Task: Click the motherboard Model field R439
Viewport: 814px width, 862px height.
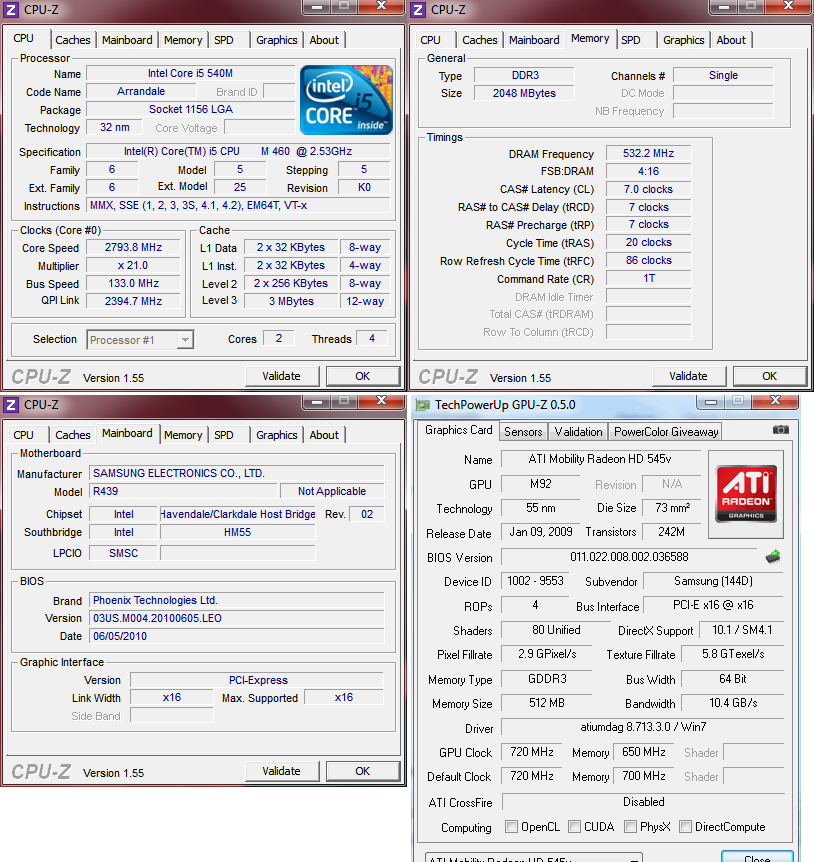Action: (x=182, y=491)
